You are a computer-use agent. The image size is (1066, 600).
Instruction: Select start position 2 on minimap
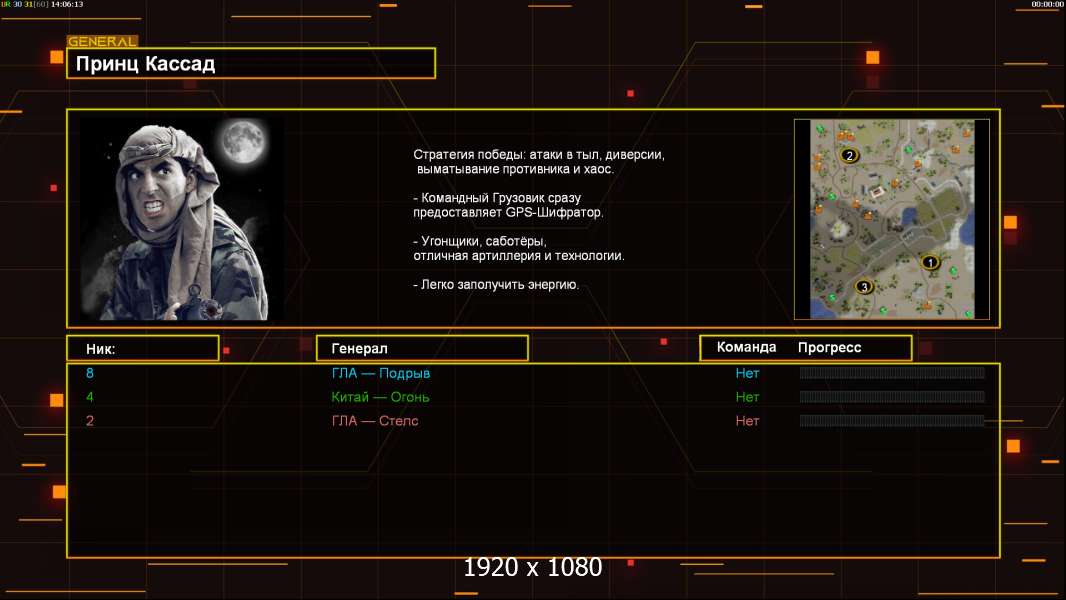[849, 156]
